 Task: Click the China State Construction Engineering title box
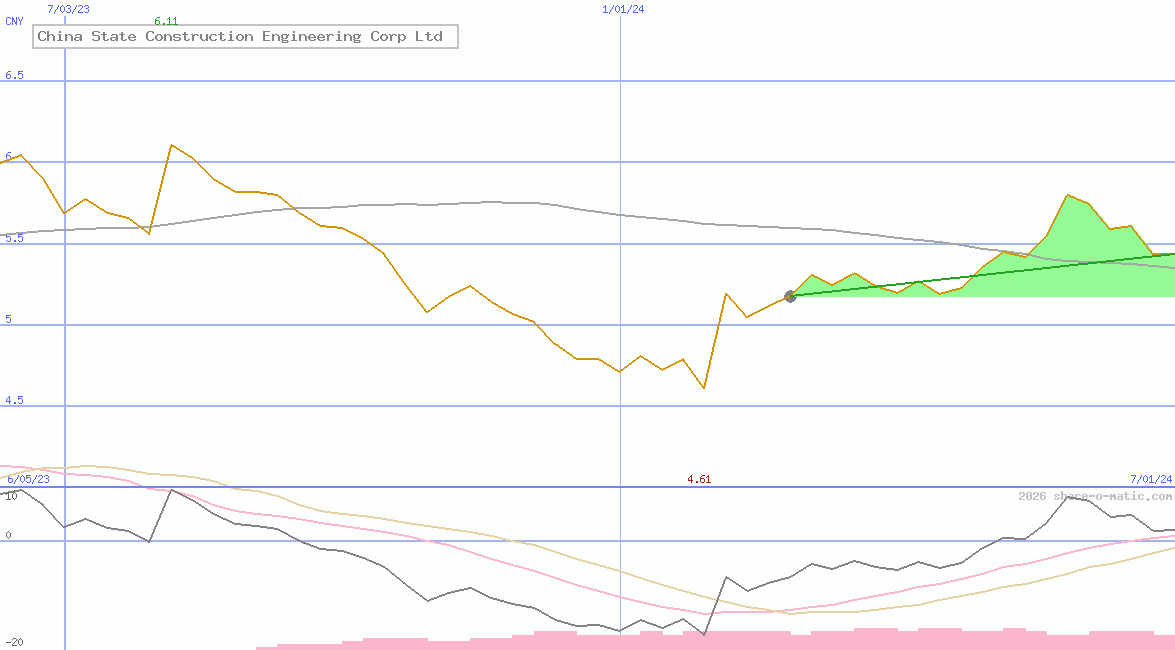[245, 36]
